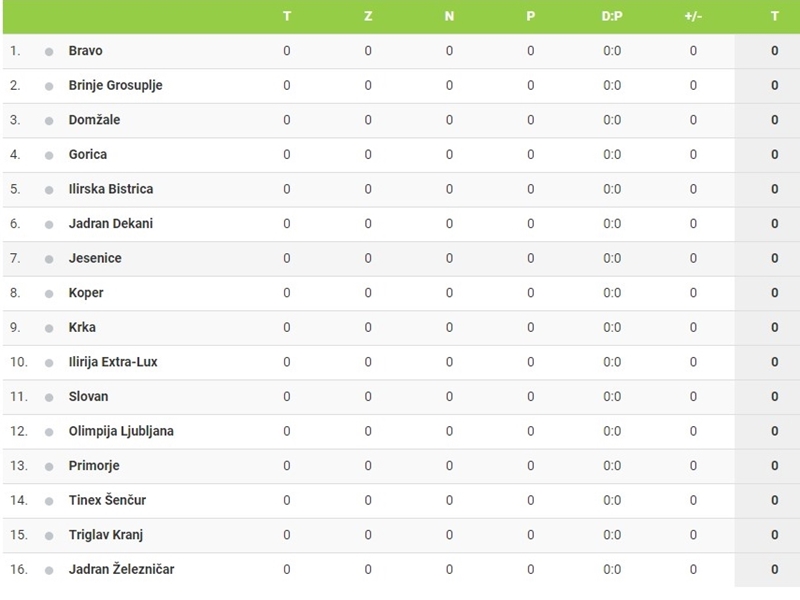This screenshot has width=800, height=600.
Task: Open the Primorje team link
Action: pyautogui.click(x=94, y=466)
